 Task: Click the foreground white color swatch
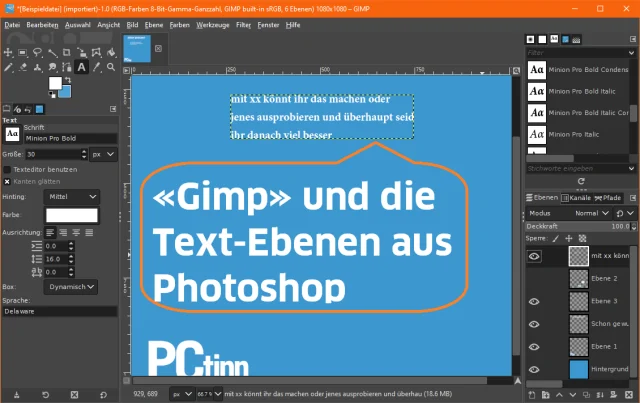pyautogui.click(x=55, y=83)
